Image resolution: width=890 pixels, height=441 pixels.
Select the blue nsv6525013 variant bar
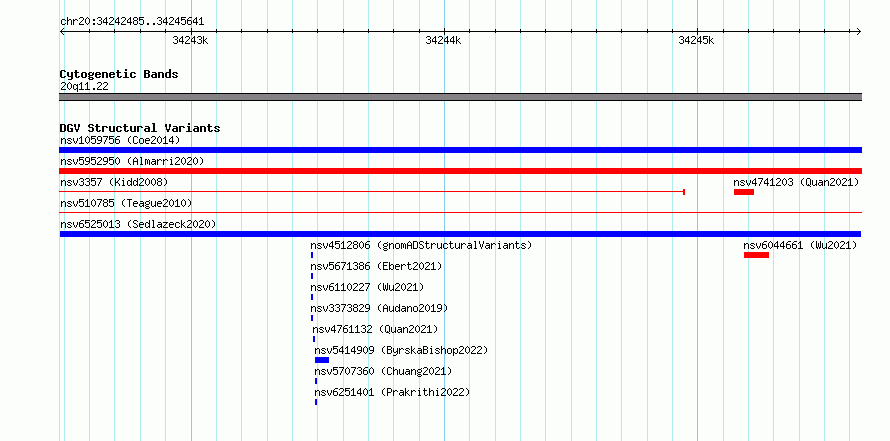(460, 234)
